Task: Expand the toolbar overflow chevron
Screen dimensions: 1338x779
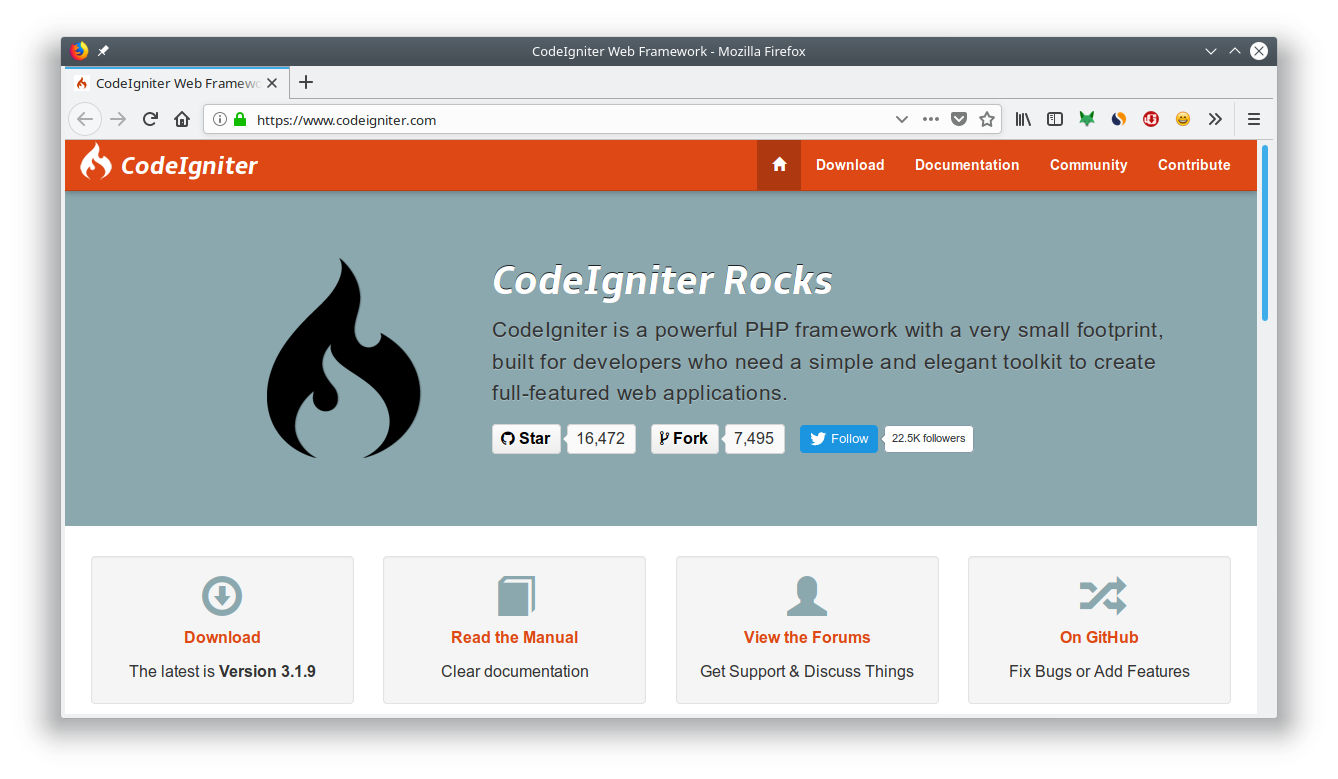Action: (x=1215, y=119)
